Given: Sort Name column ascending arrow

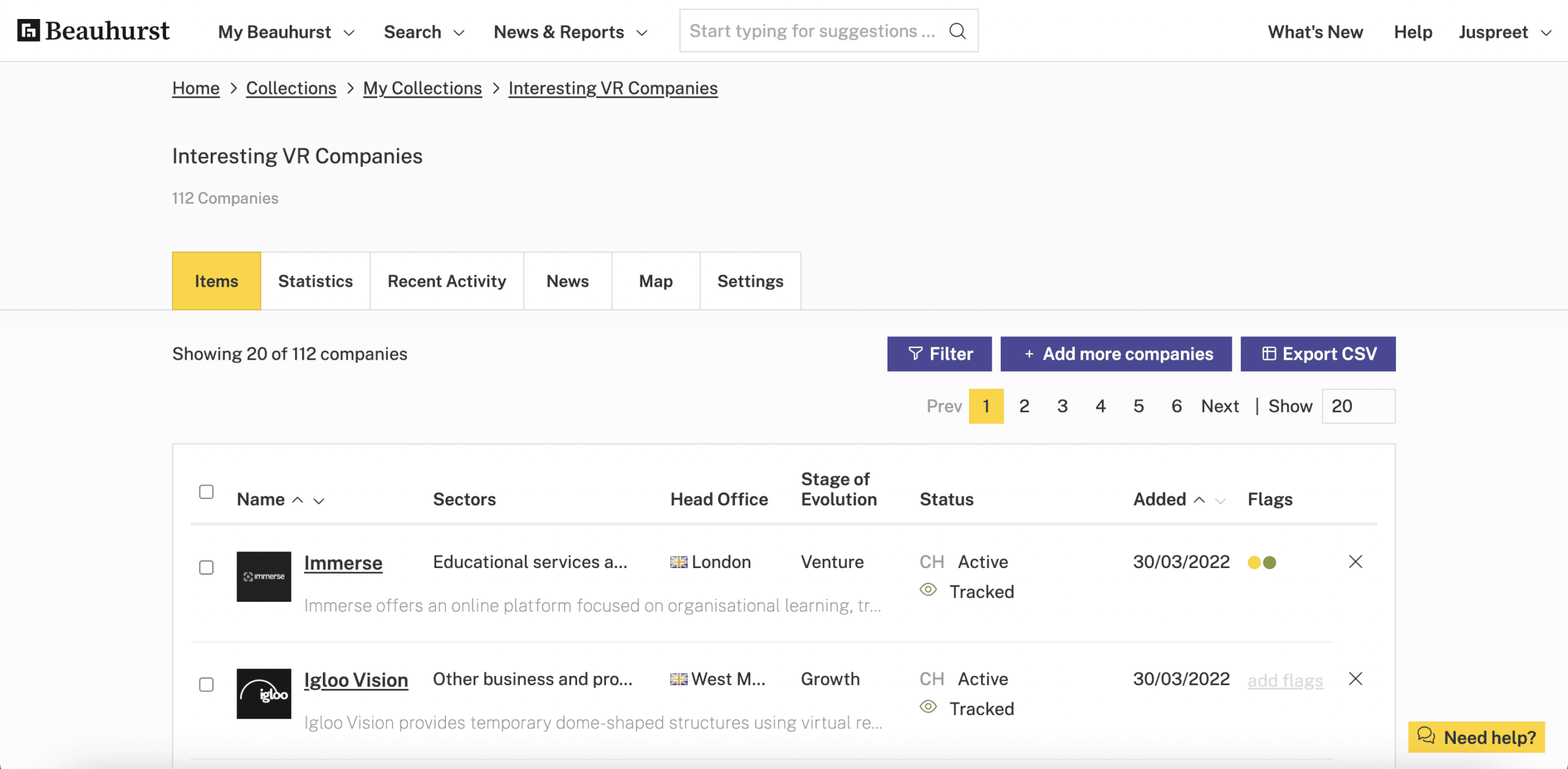Looking at the screenshot, I should point(298,500).
